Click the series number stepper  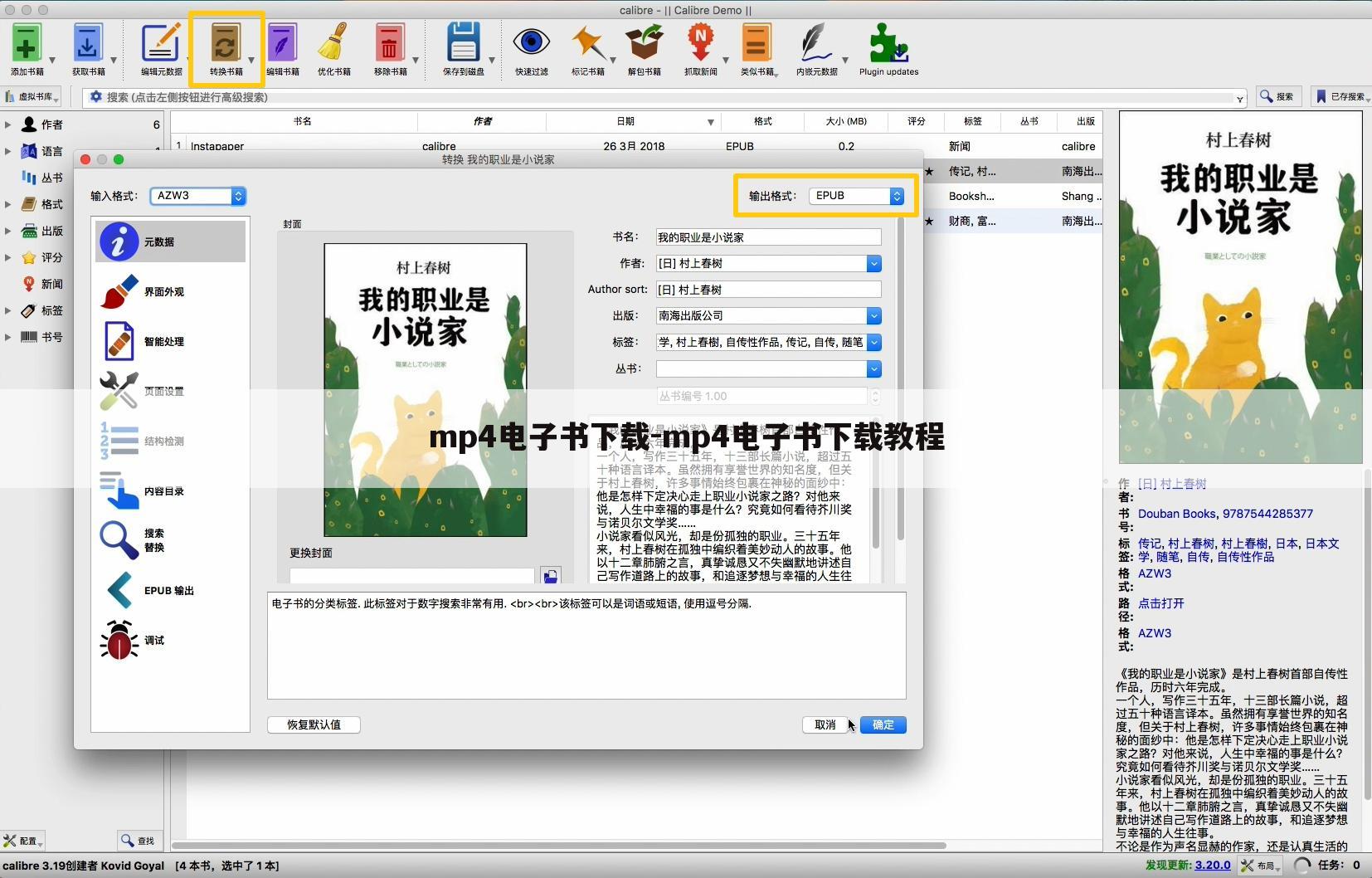coord(875,396)
